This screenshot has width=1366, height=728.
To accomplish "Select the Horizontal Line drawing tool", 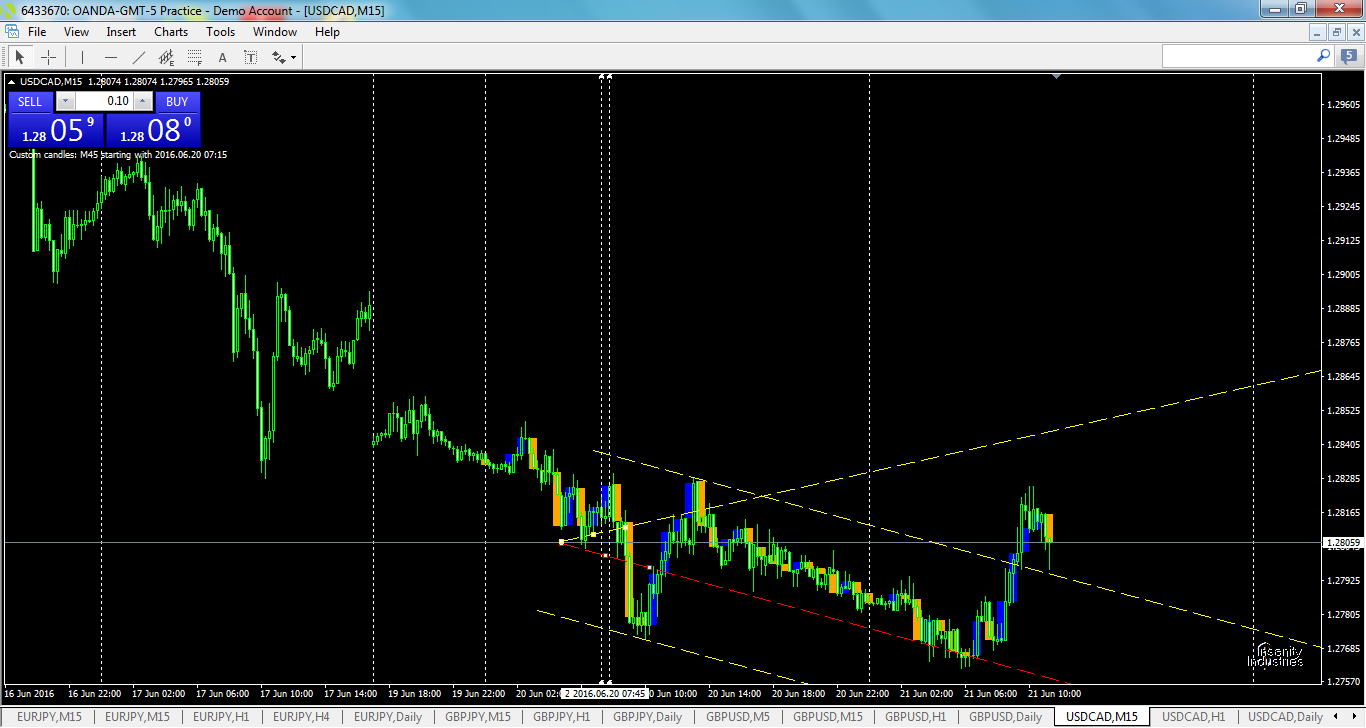I will pos(110,57).
